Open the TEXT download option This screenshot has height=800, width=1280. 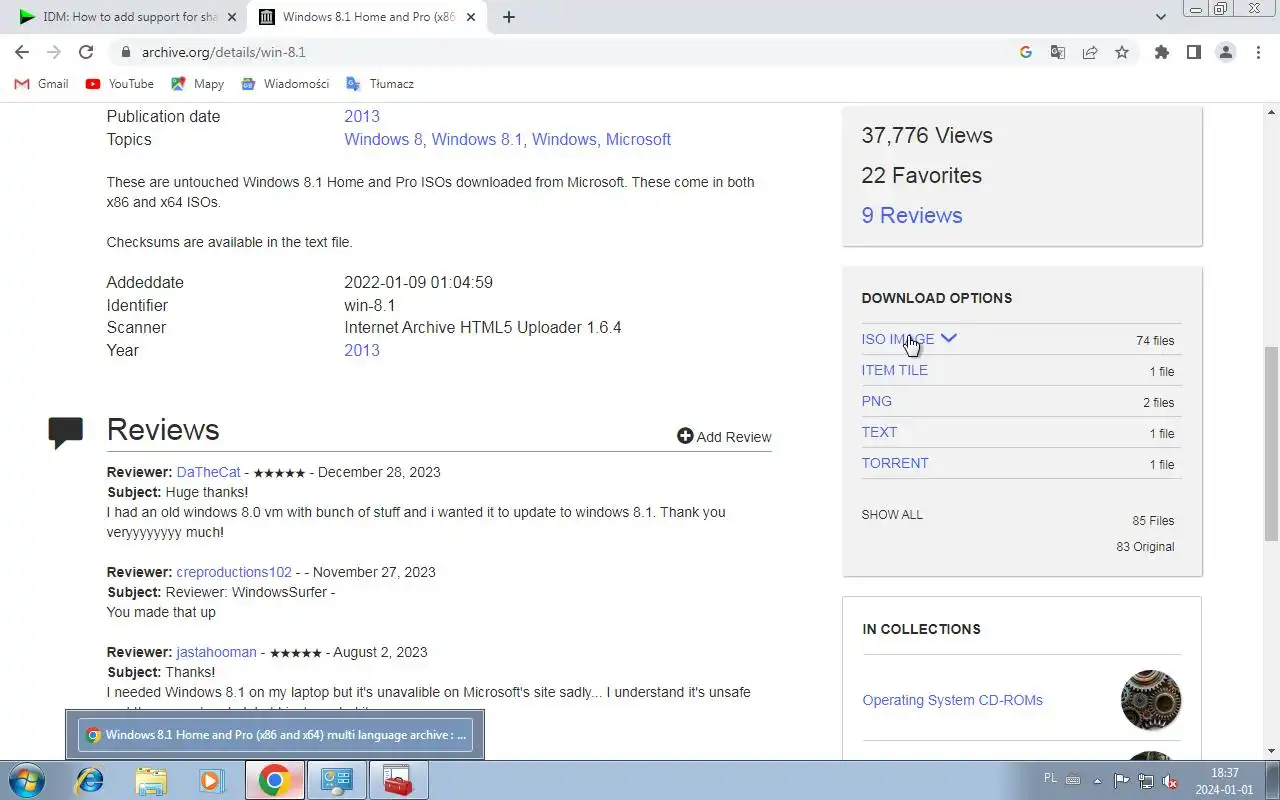[x=880, y=432]
